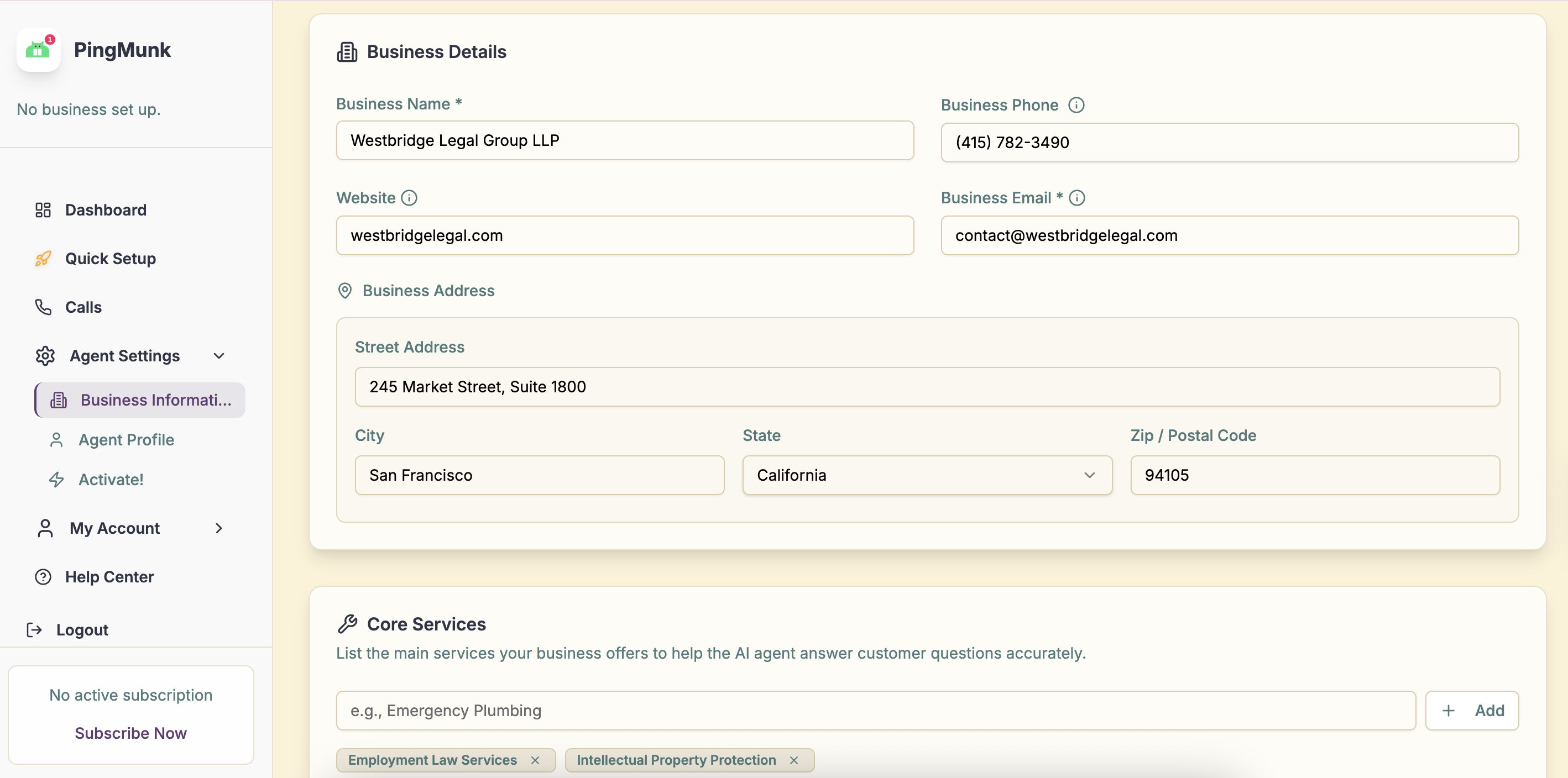Click the Calls phone icon

pyautogui.click(x=43, y=307)
